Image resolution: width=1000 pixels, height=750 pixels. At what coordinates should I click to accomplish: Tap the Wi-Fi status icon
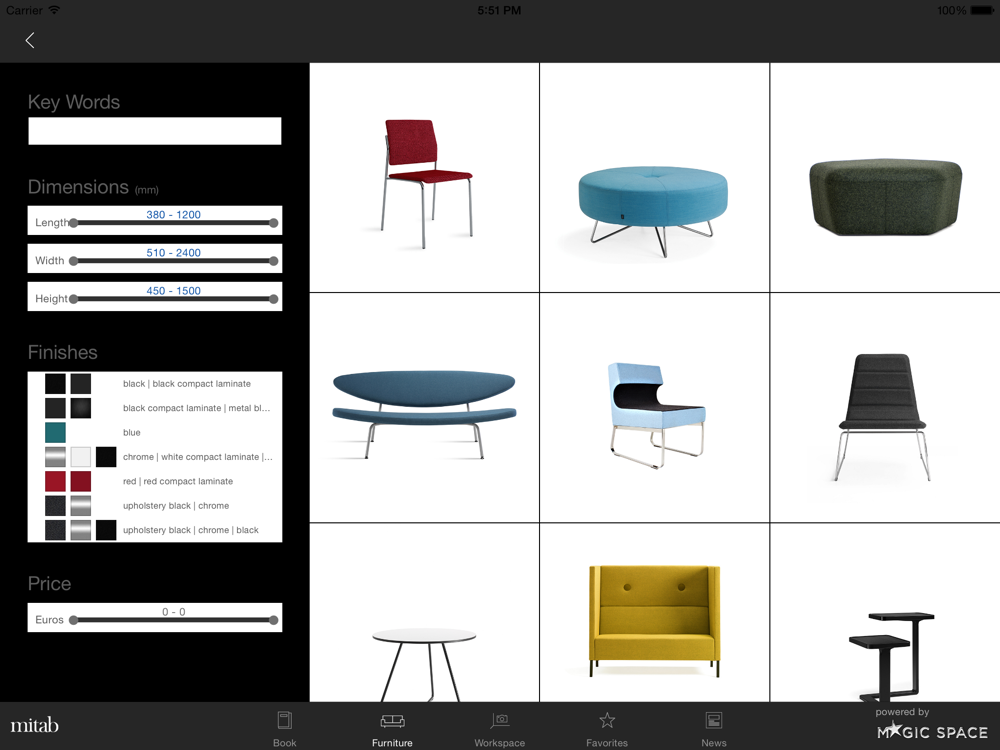pyautogui.click(x=54, y=10)
